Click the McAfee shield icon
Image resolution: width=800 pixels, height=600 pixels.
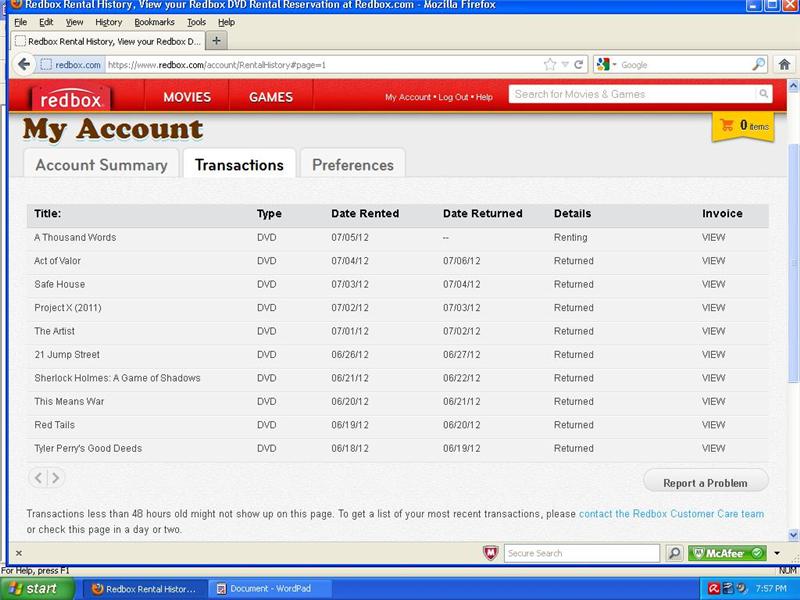490,553
